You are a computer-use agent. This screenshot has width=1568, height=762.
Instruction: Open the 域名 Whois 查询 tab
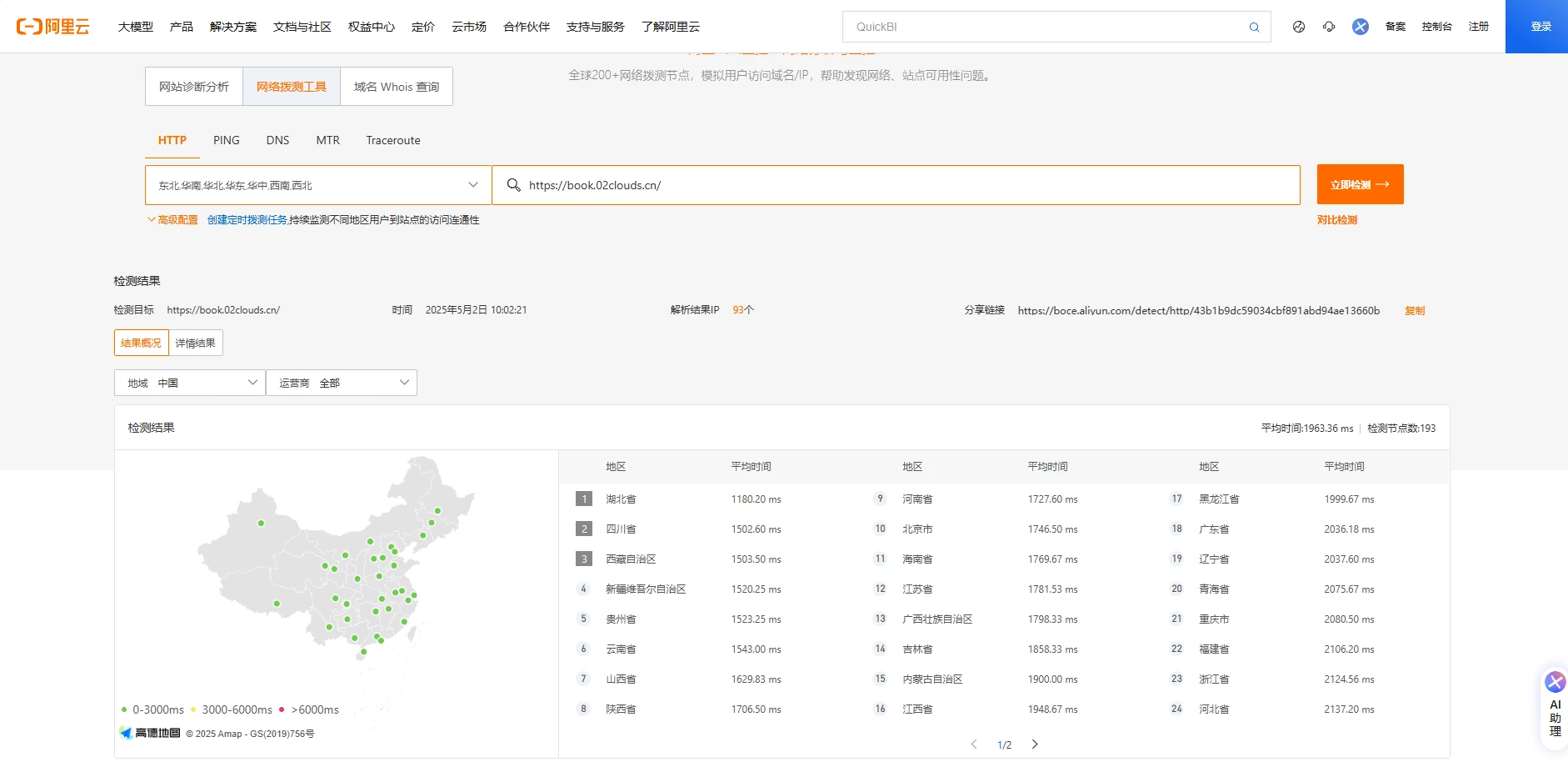(x=396, y=87)
